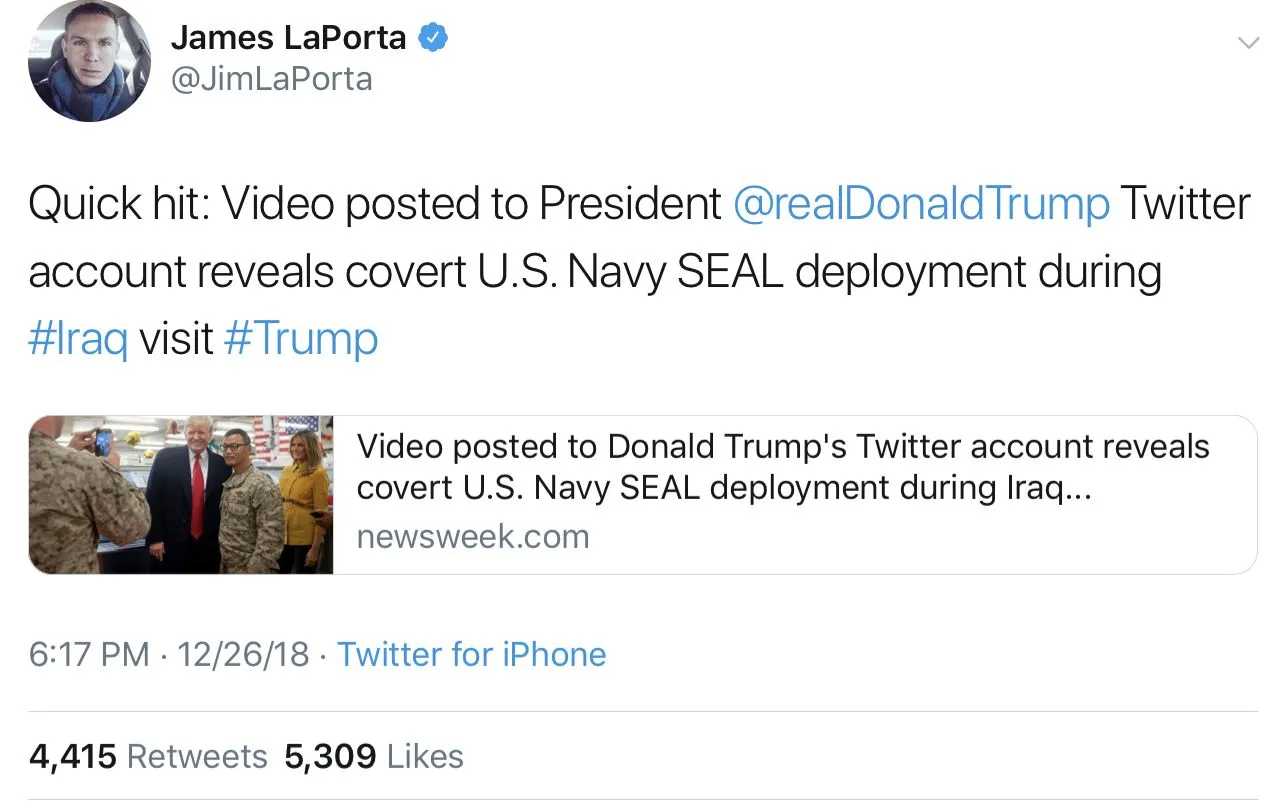Image resolution: width=1265 pixels, height=803 pixels.
Task: Select the #Trump hashtag
Action: click(x=301, y=339)
